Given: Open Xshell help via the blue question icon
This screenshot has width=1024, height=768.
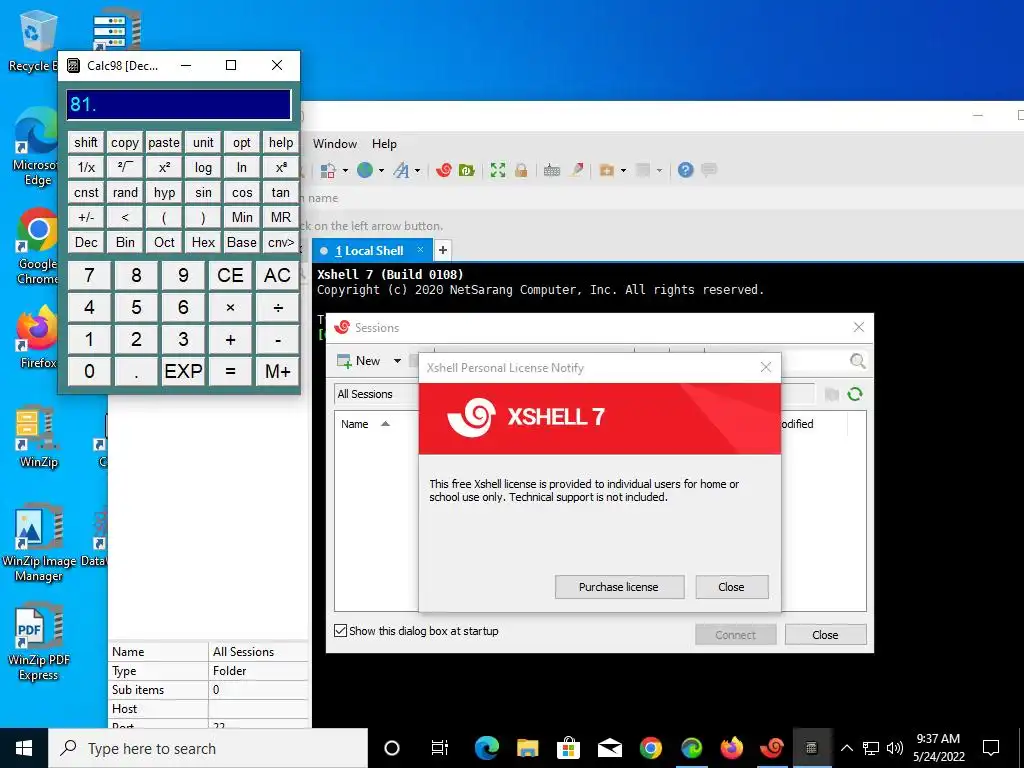Looking at the screenshot, I should point(685,170).
